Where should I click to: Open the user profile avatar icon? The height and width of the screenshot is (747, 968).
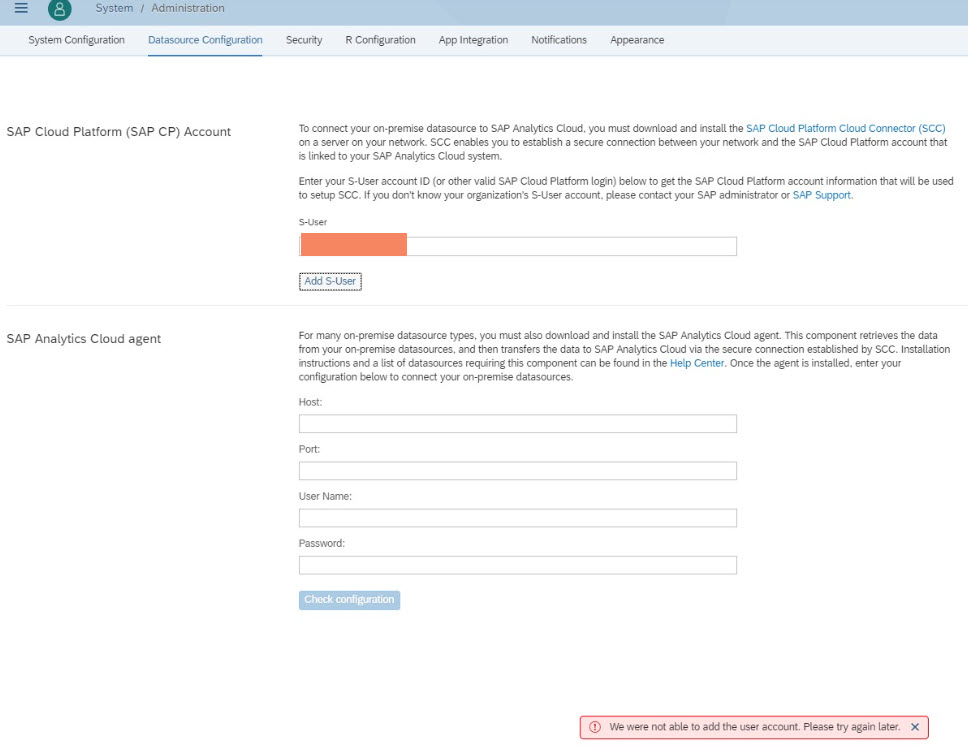pyautogui.click(x=59, y=9)
